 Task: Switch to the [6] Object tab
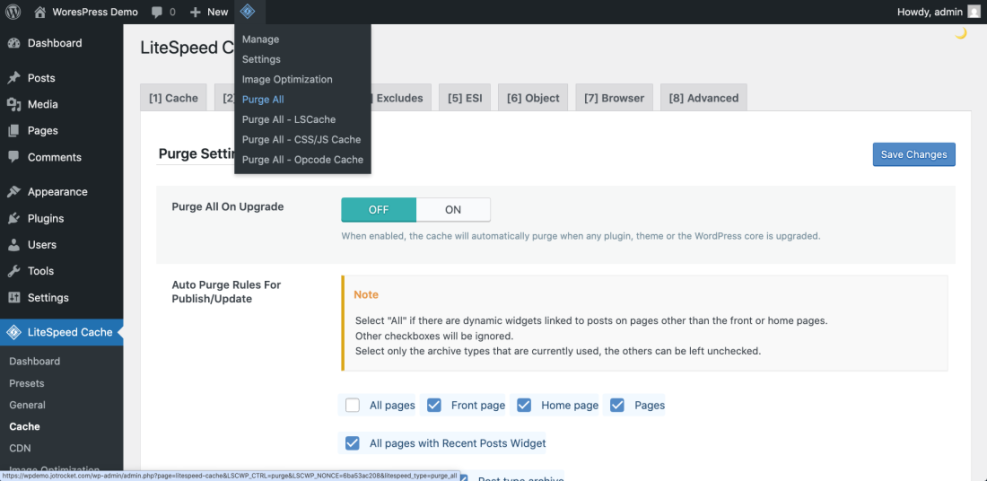coord(533,98)
